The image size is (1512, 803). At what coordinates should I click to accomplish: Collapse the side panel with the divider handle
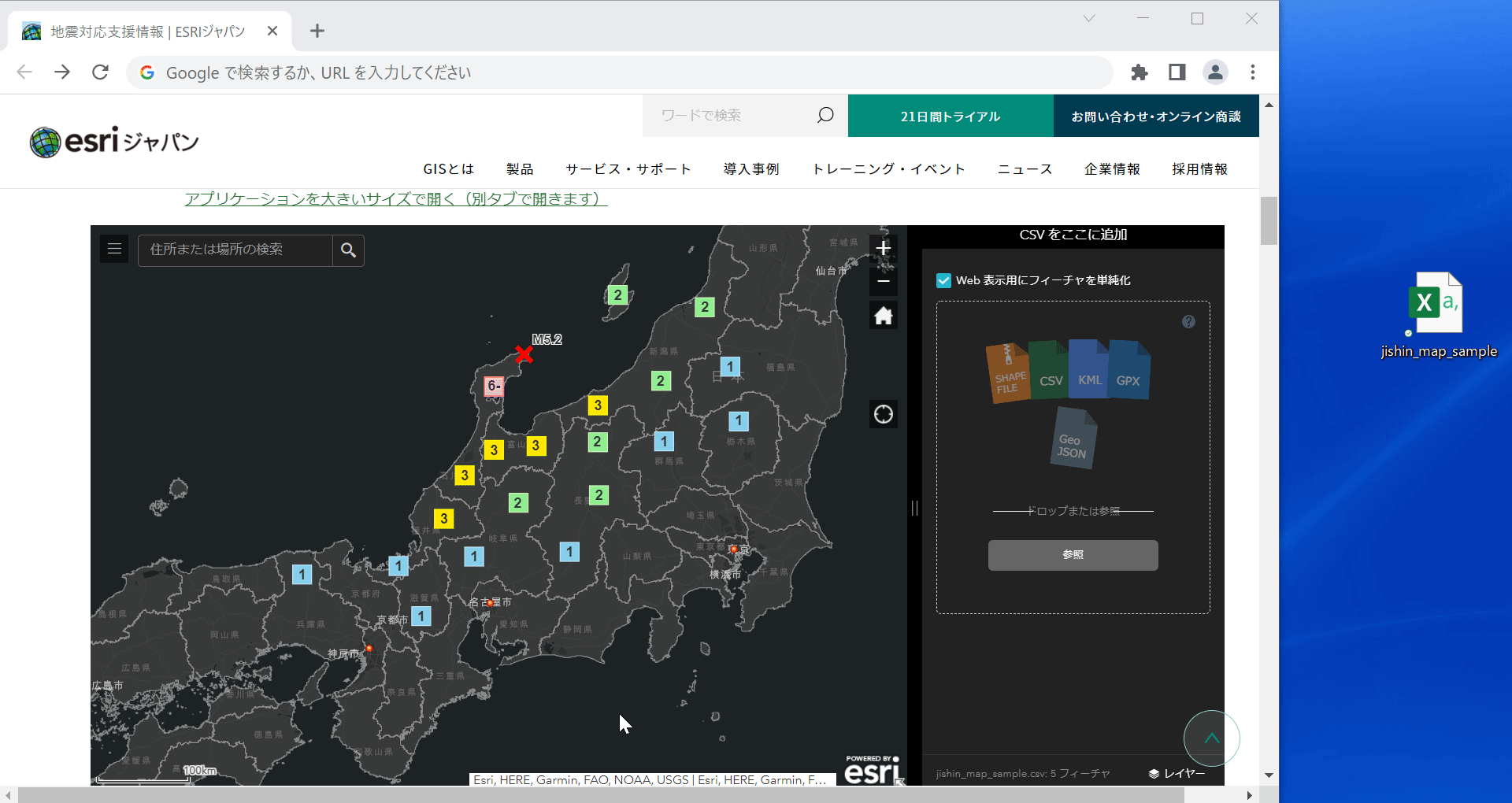pos(913,508)
